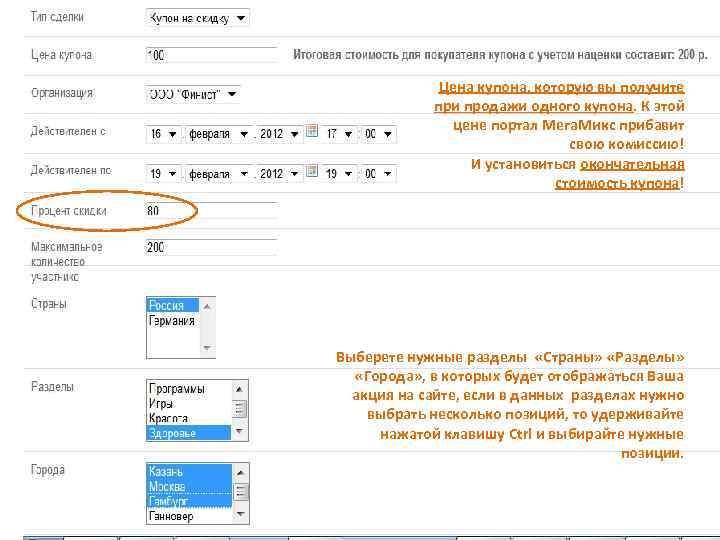This screenshot has width=720, height=540.
Task: Open calendar icon in 'Действителен с' row
Action: 312,130
